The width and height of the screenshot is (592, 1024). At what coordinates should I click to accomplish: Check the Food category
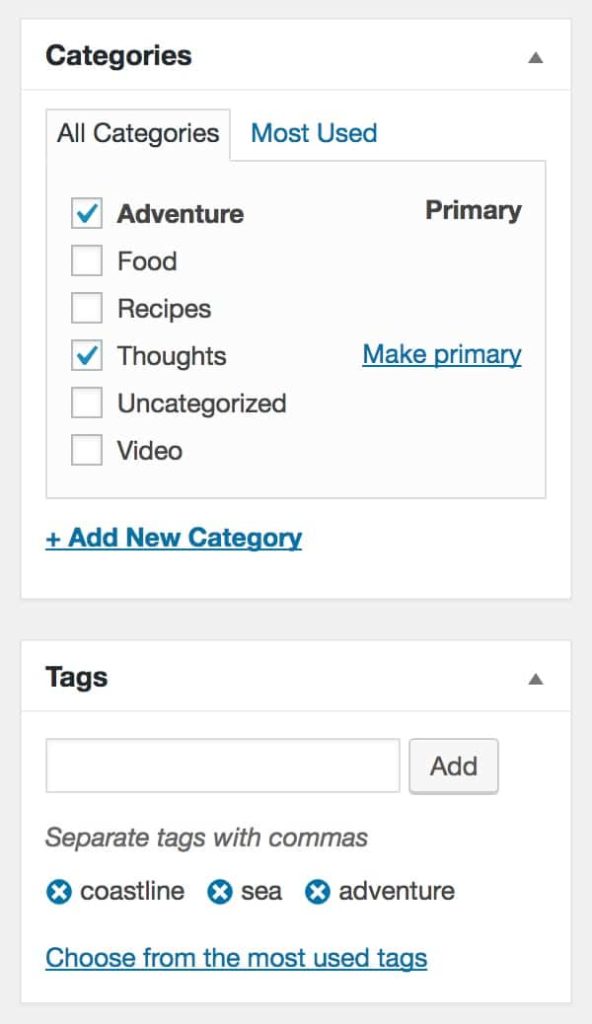(86, 261)
